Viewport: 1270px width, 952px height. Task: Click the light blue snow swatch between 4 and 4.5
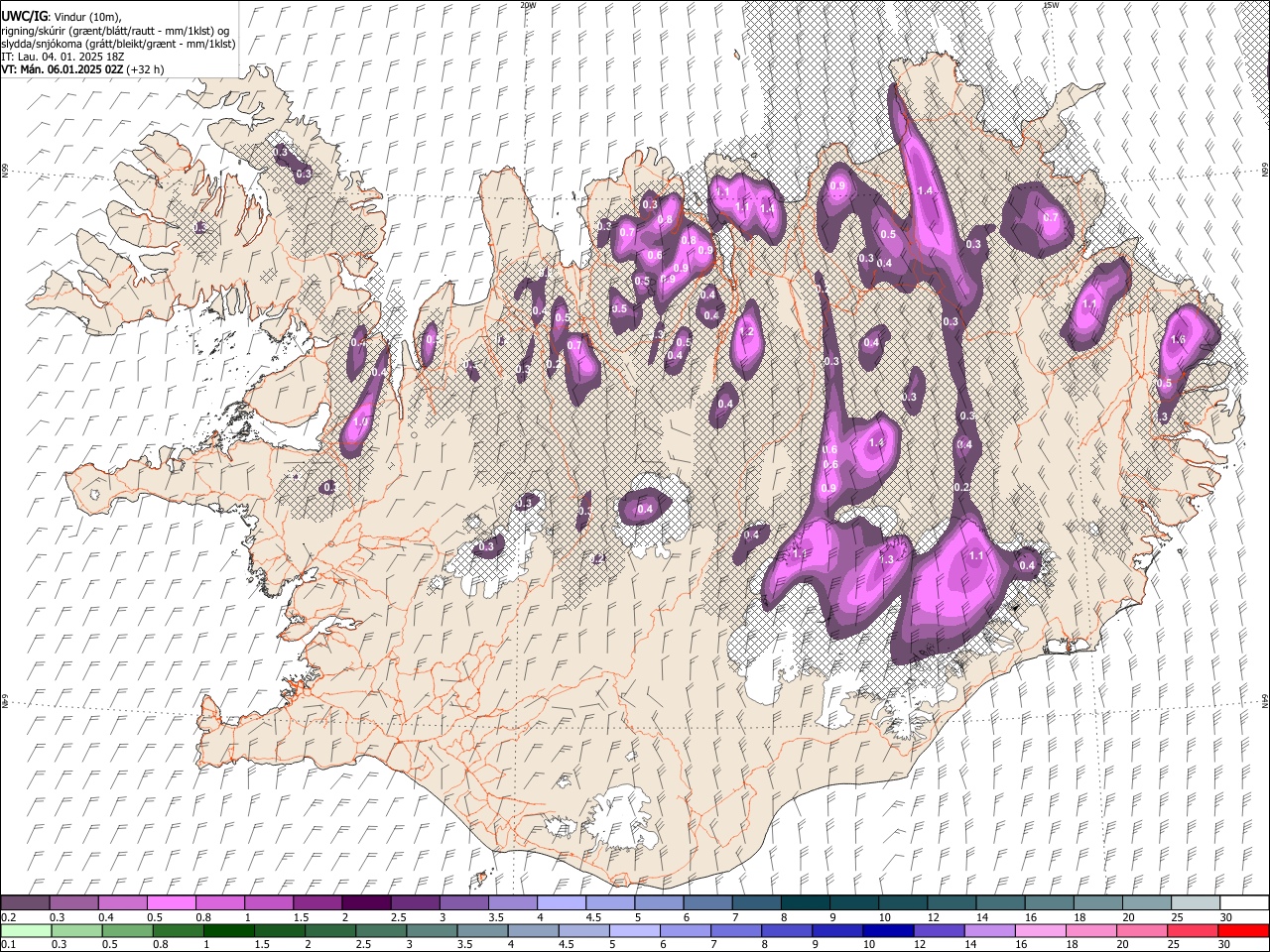(561, 903)
